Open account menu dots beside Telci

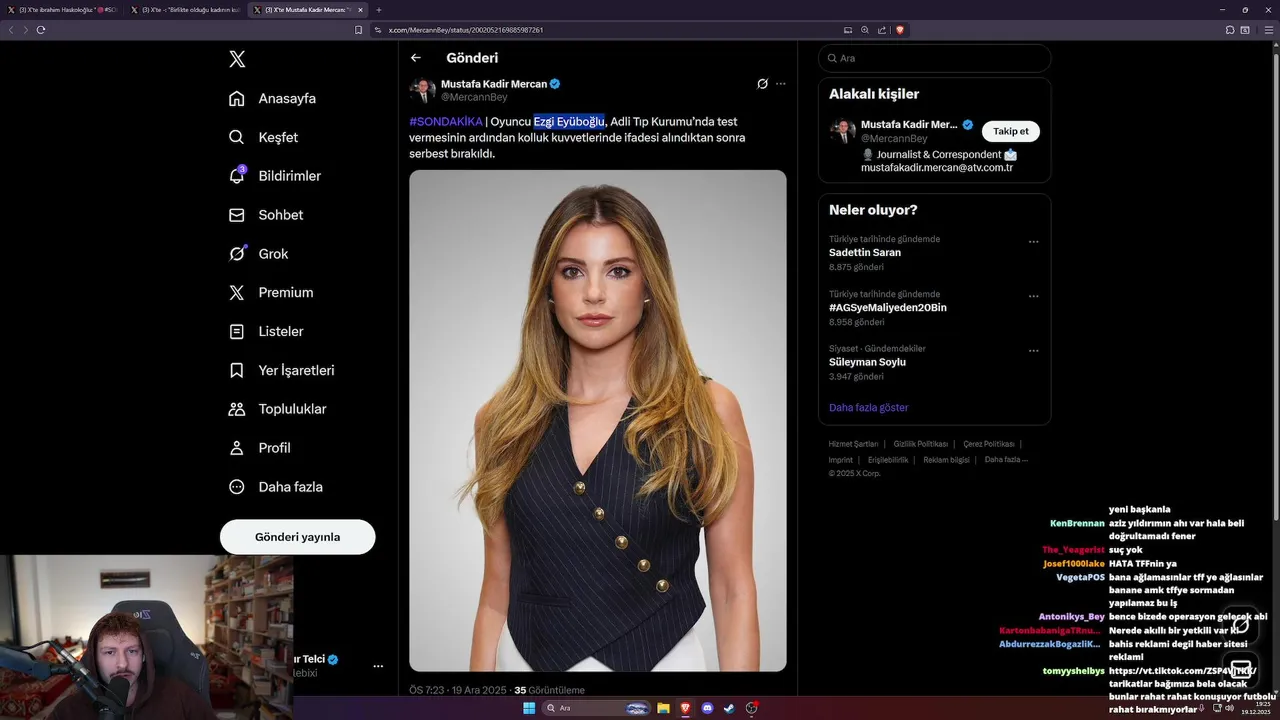(x=378, y=666)
